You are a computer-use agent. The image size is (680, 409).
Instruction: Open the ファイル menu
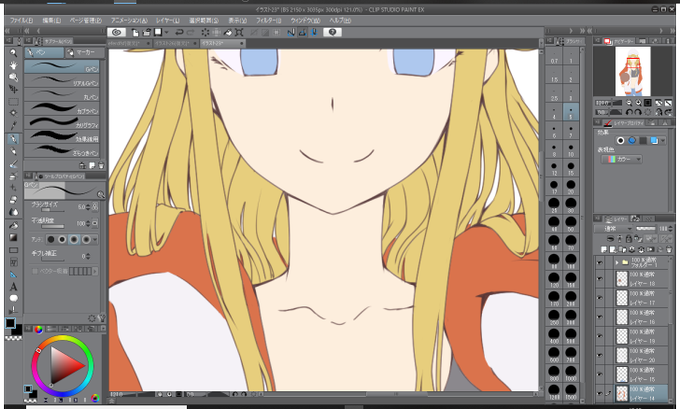point(21,20)
